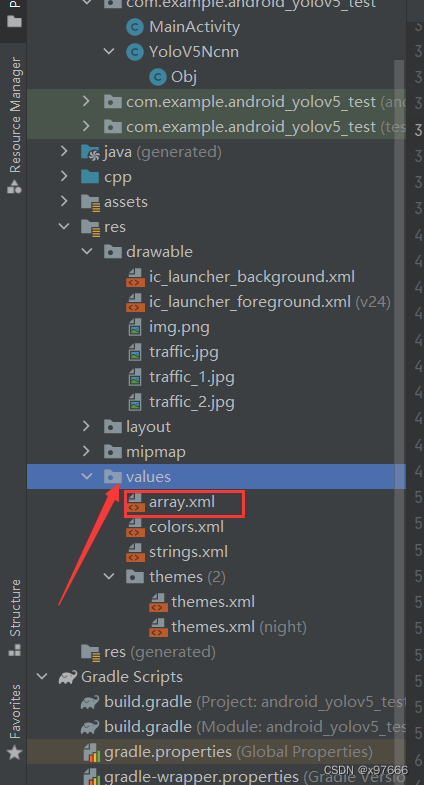This screenshot has height=785, width=424.
Task: Open the Structure tool window tab
Action: (14, 617)
